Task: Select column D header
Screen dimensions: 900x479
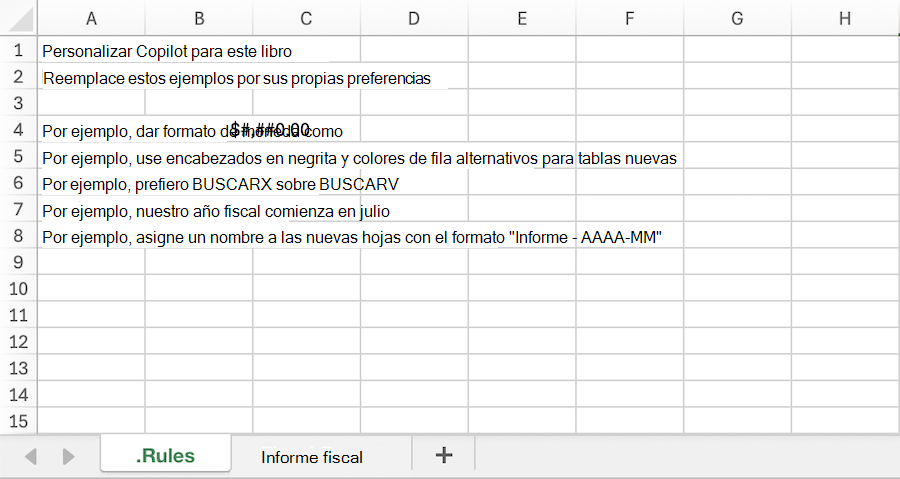Action: [414, 18]
